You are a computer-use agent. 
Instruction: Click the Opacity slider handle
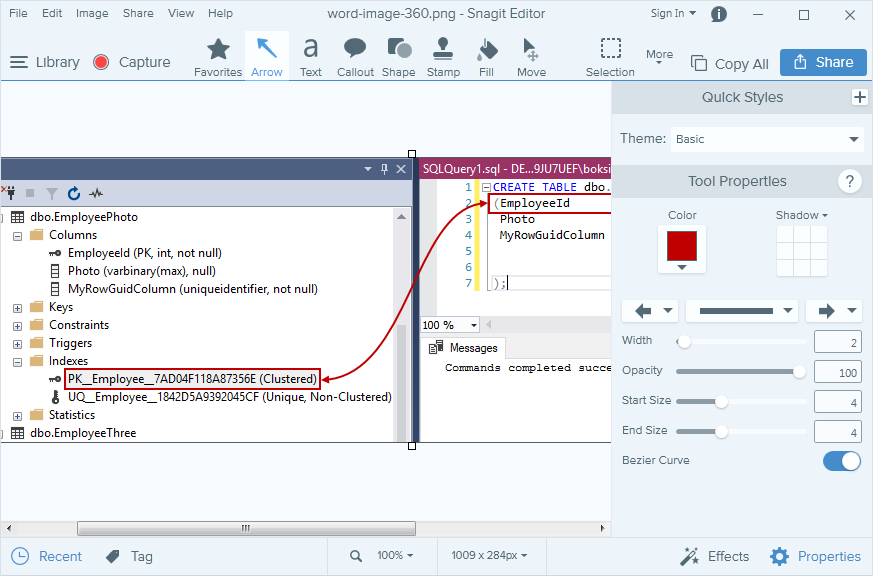click(x=799, y=372)
